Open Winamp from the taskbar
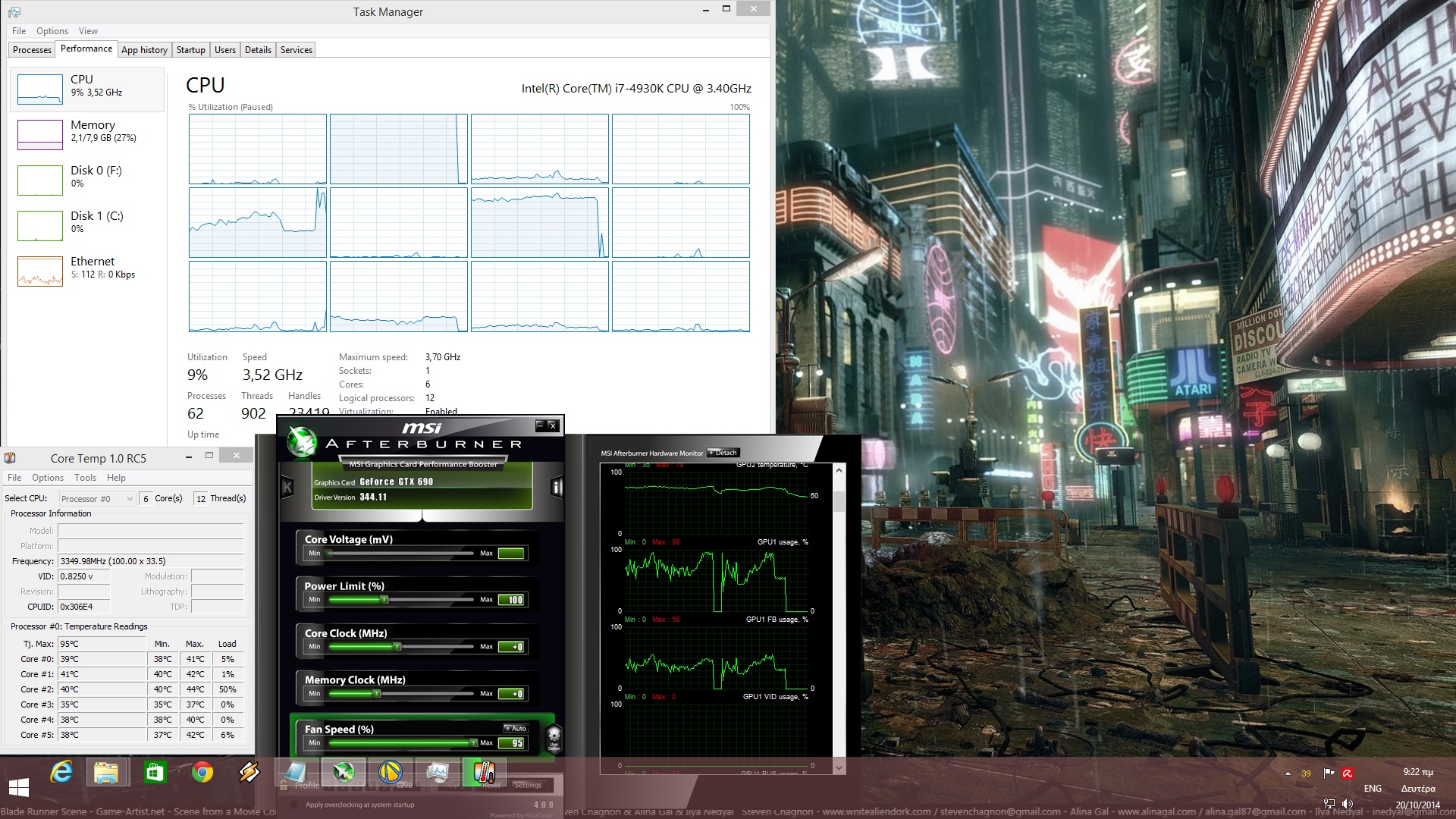Image resolution: width=1456 pixels, height=819 pixels. (249, 773)
